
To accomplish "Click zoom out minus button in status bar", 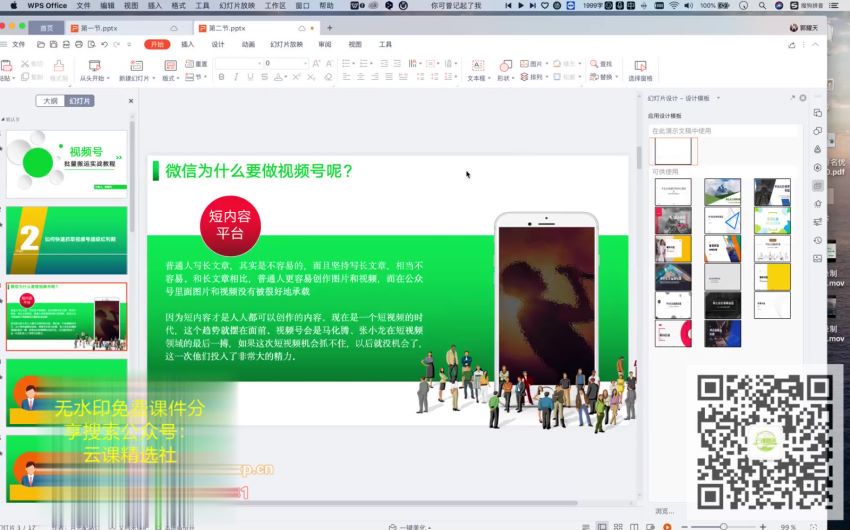I will [685, 526].
